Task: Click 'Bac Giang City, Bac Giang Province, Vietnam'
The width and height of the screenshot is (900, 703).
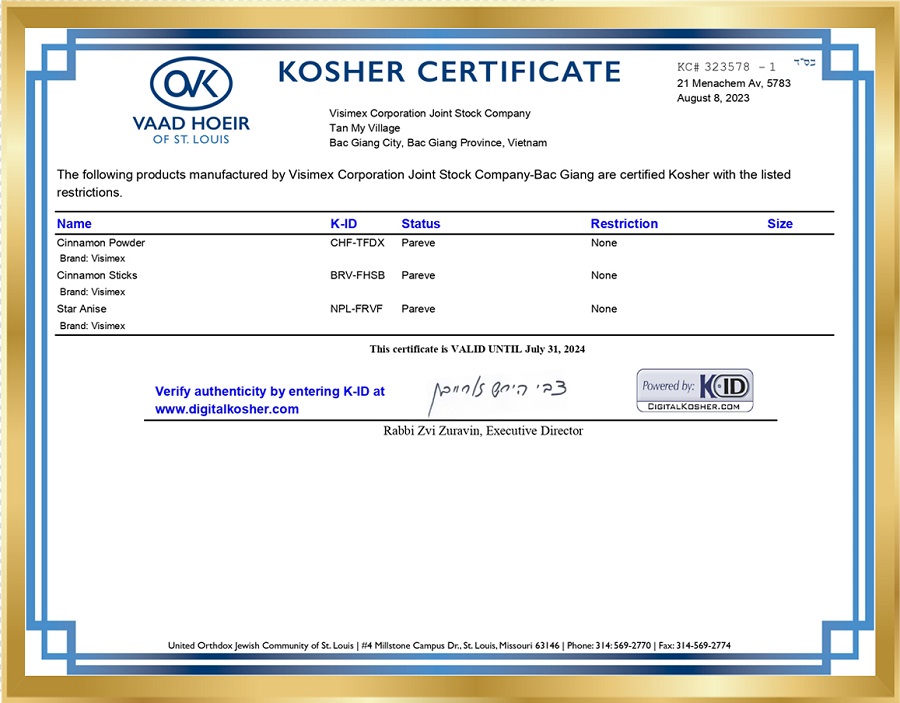Action: coord(438,143)
